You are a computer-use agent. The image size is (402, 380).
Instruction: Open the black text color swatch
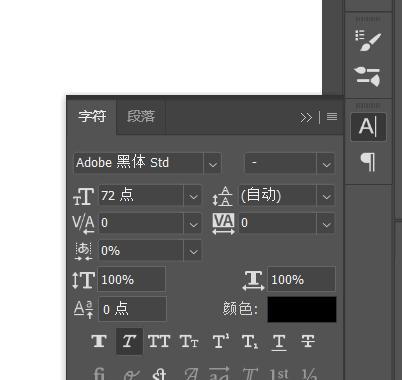point(302,309)
